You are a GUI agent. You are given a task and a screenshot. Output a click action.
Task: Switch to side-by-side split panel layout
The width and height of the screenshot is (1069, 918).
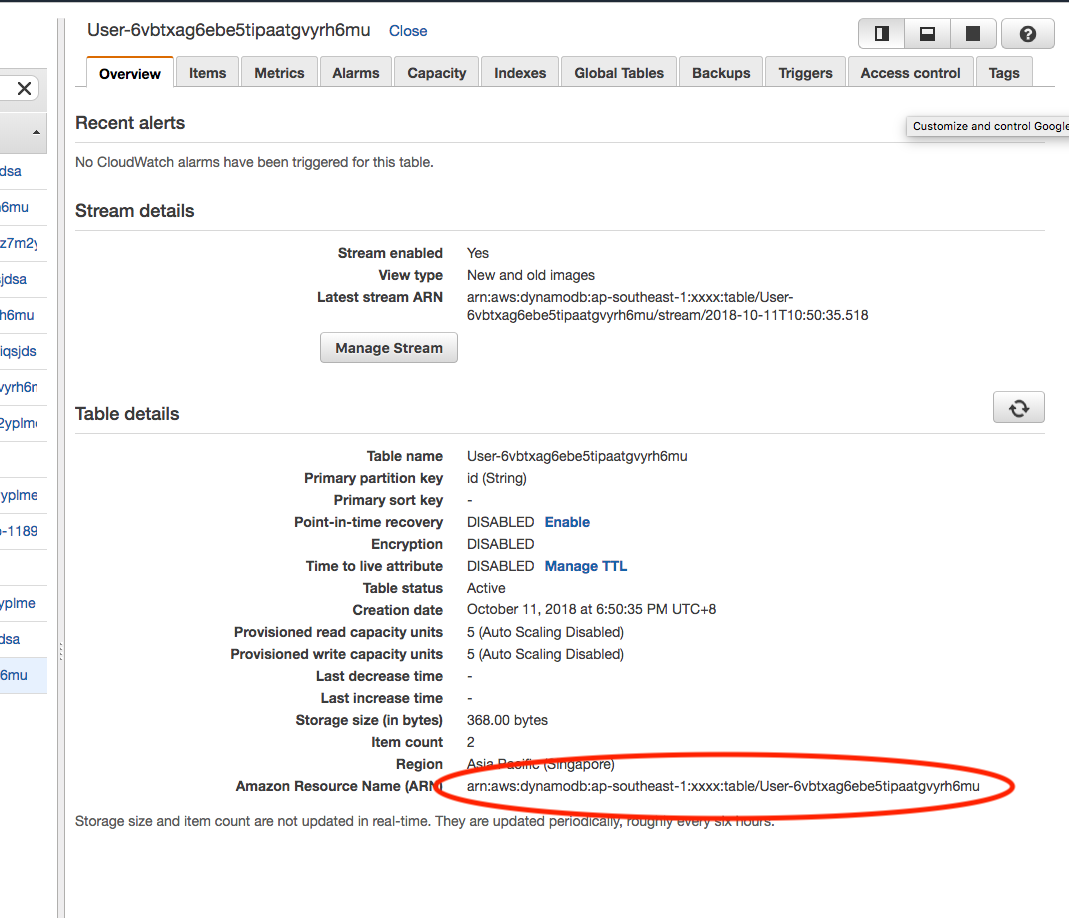pos(882,33)
